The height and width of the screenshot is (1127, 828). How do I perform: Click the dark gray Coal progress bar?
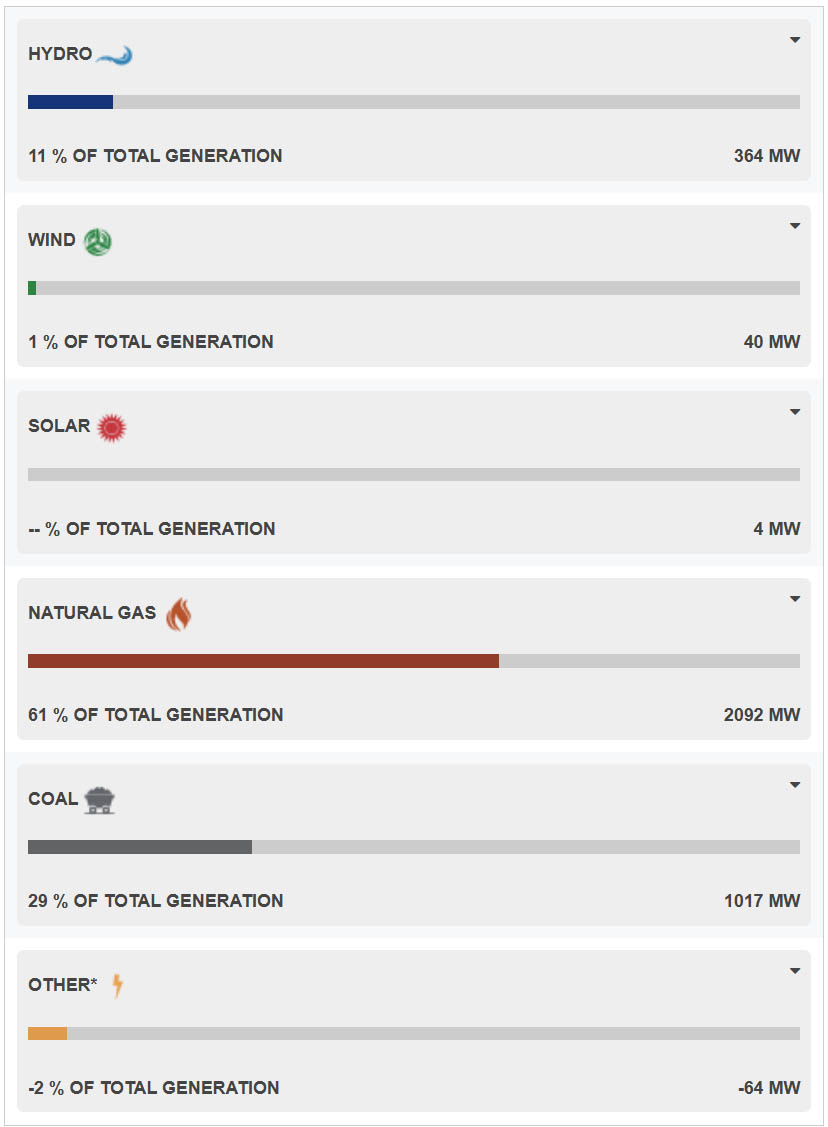coord(140,847)
